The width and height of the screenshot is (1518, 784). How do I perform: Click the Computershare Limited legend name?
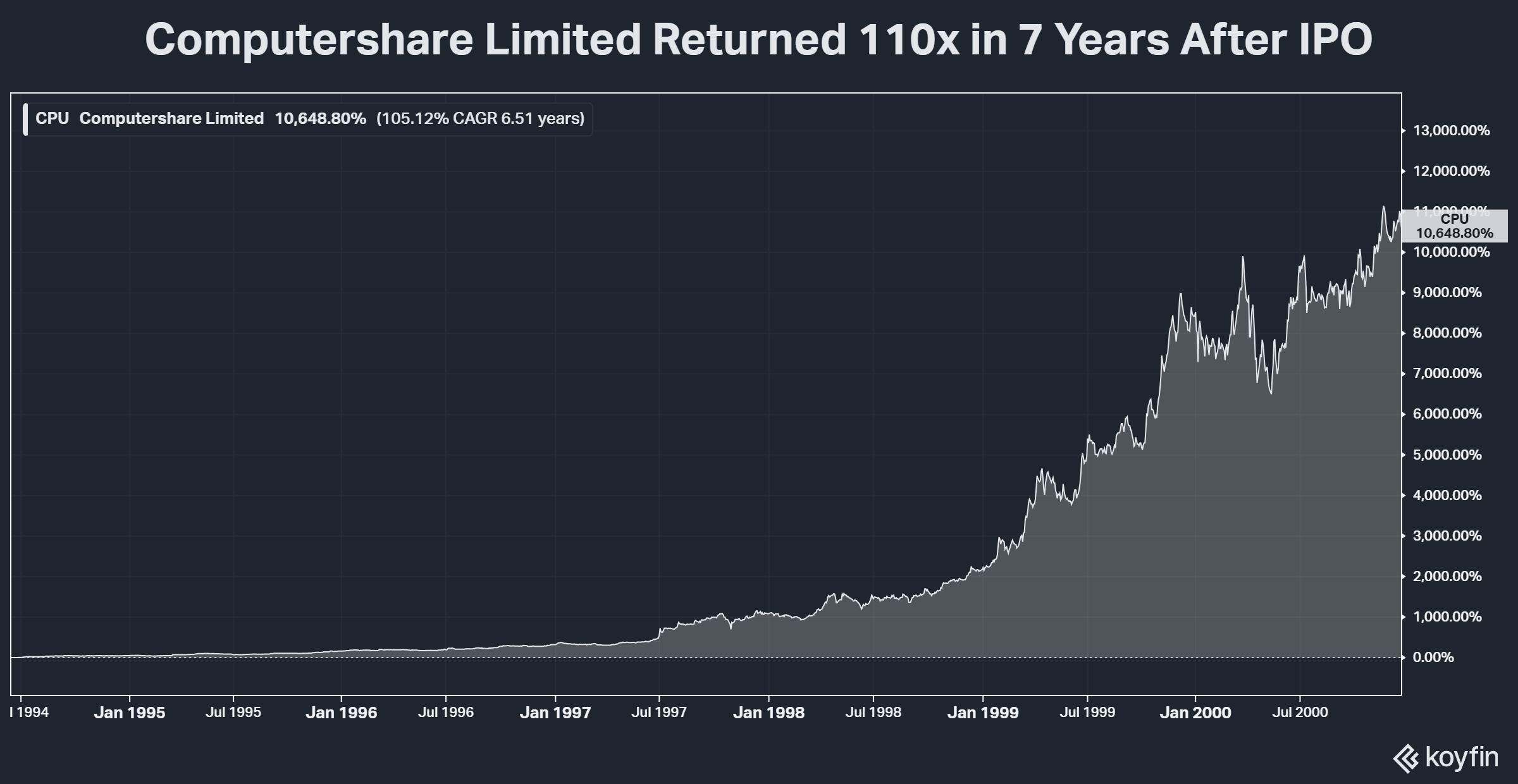pyautogui.click(x=171, y=119)
